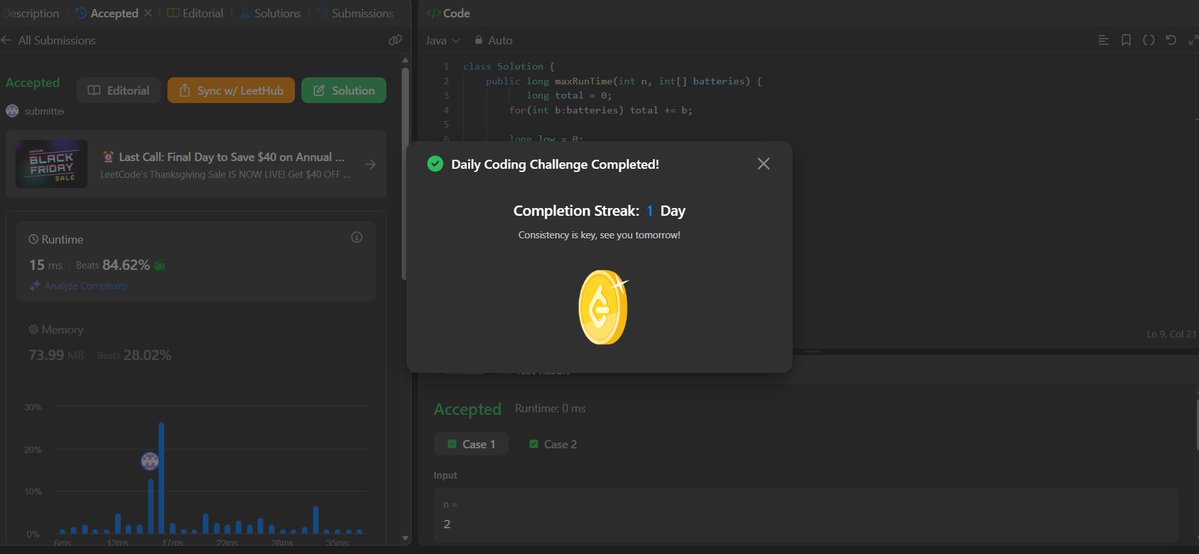This screenshot has width=1199, height=554.
Task: Click the Memory chip icon
Action: 34,330
